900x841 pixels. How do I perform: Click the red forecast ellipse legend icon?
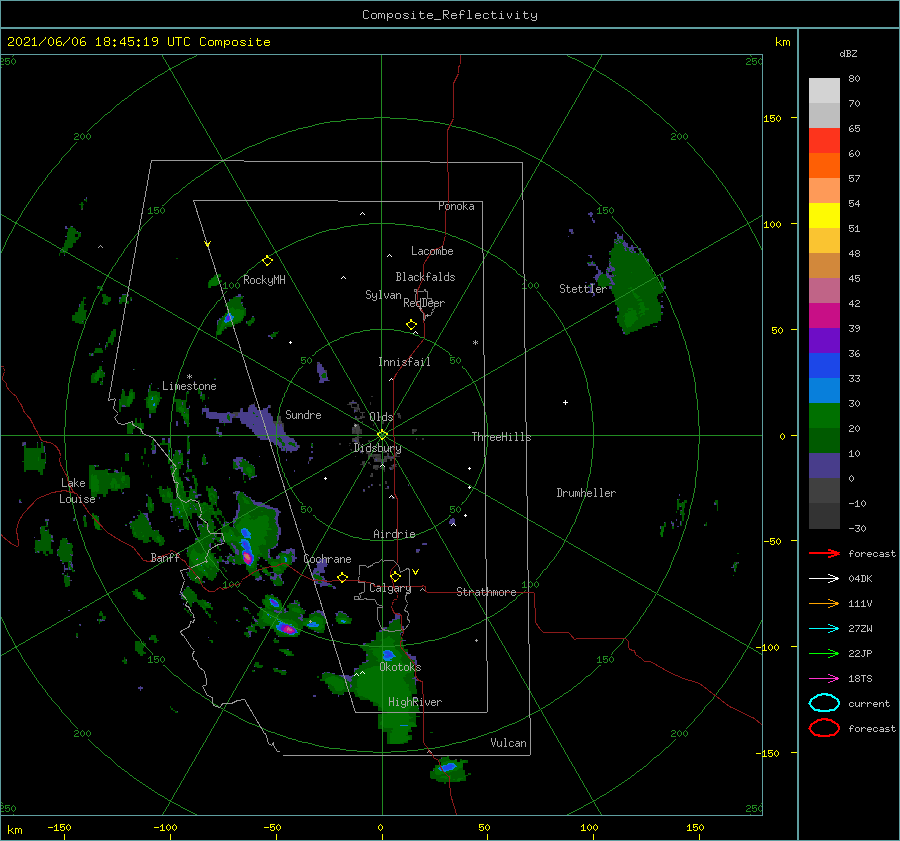tap(824, 728)
